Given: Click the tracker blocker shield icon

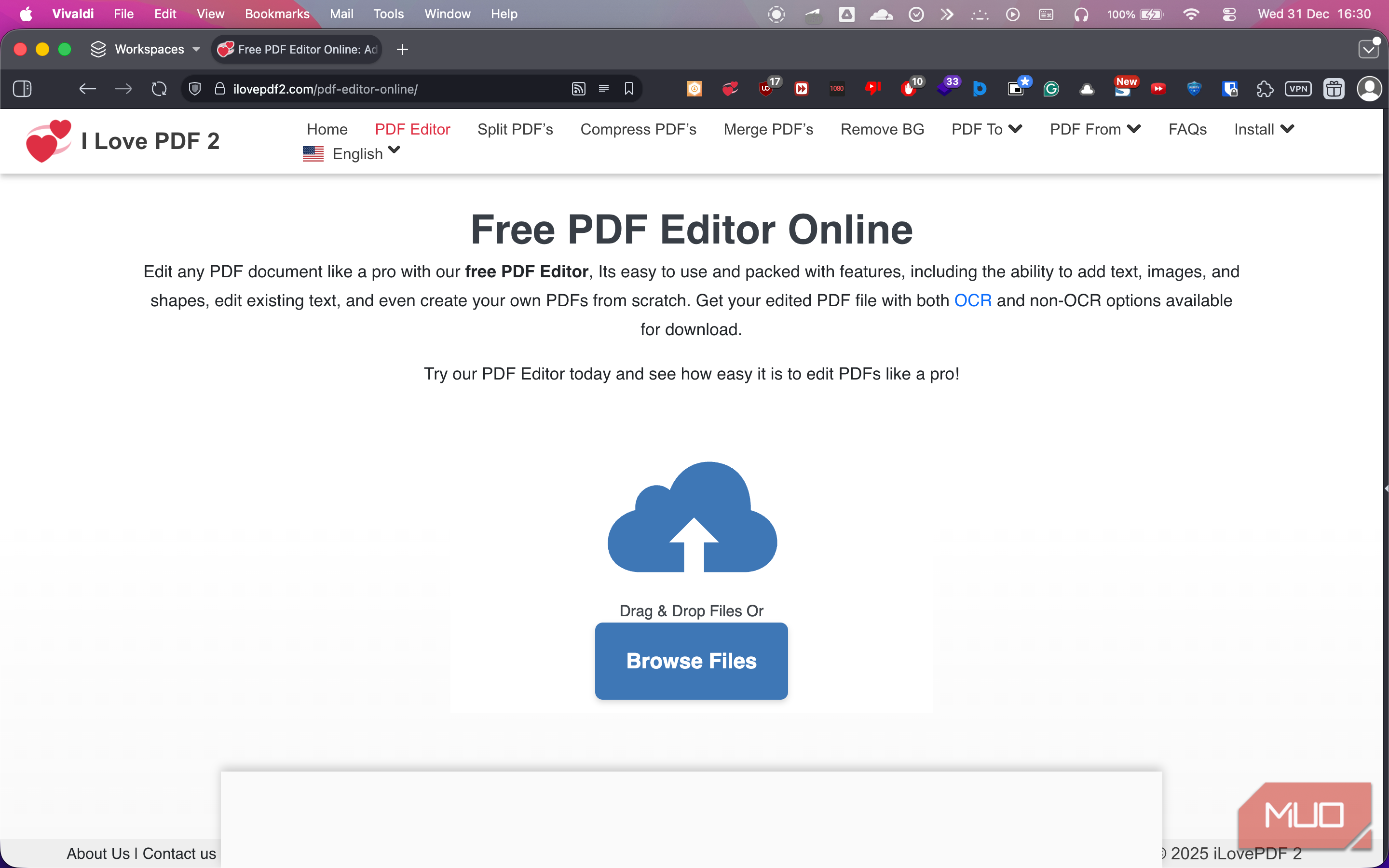Looking at the screenshot, I should pos(195,89).
